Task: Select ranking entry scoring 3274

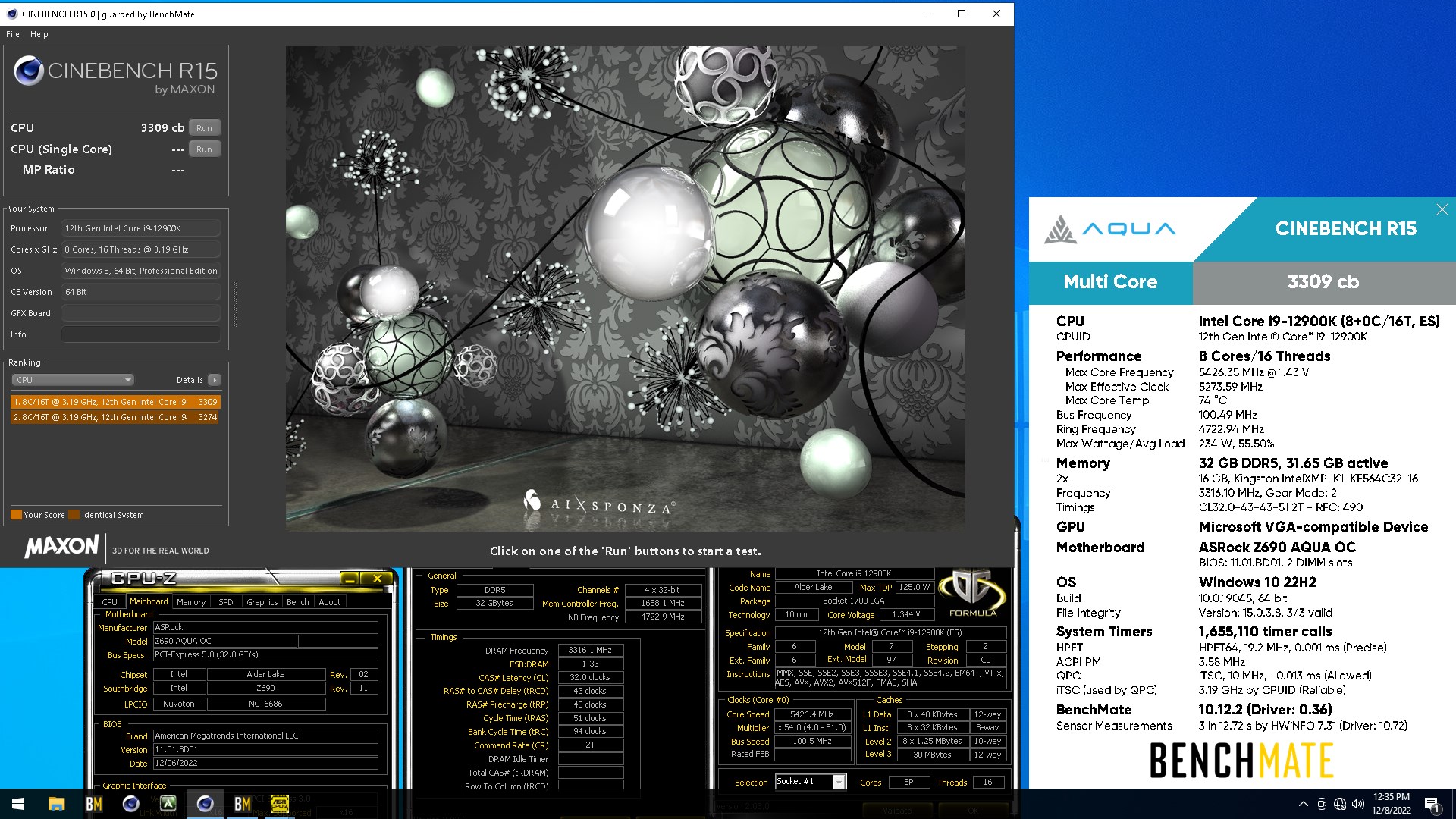Action: click(x=115, y=417)
